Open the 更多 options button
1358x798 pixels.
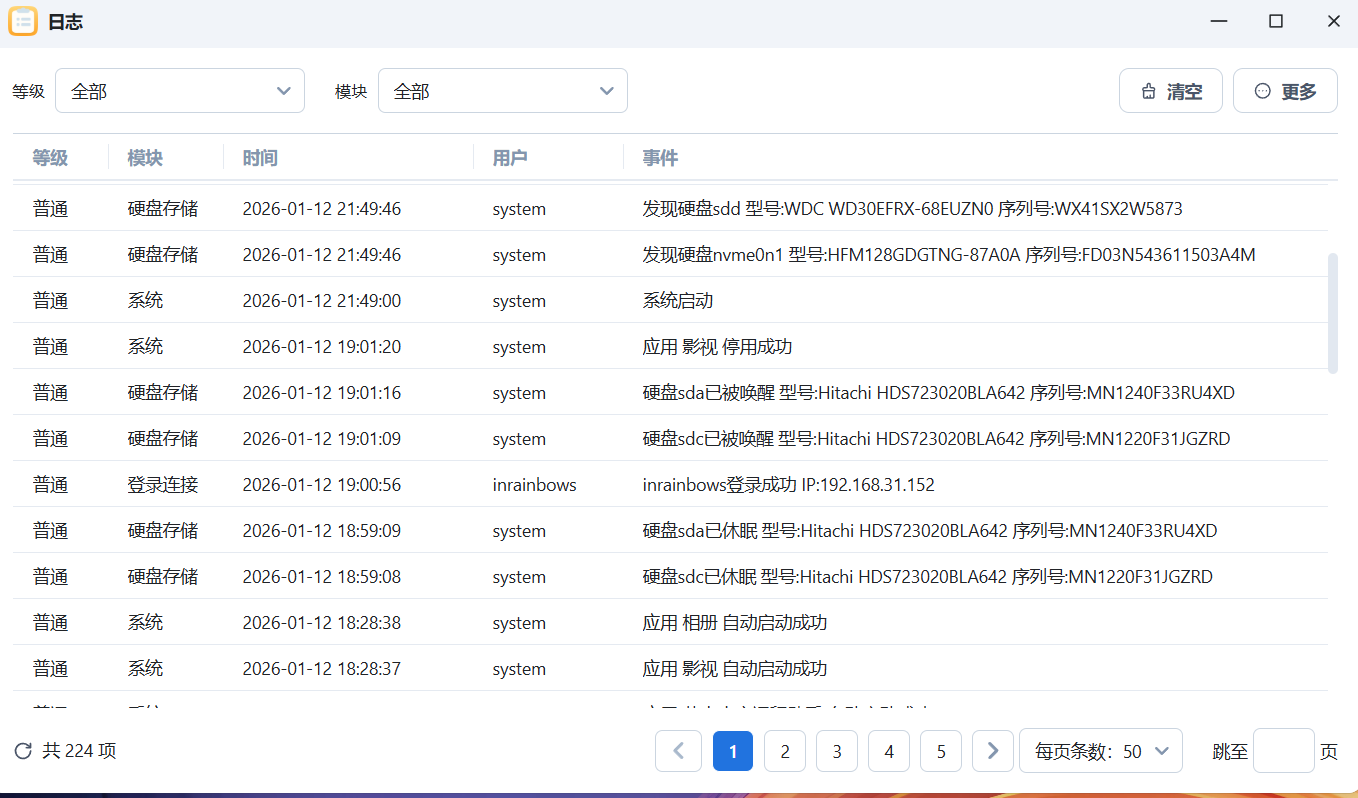point(1285,90)
